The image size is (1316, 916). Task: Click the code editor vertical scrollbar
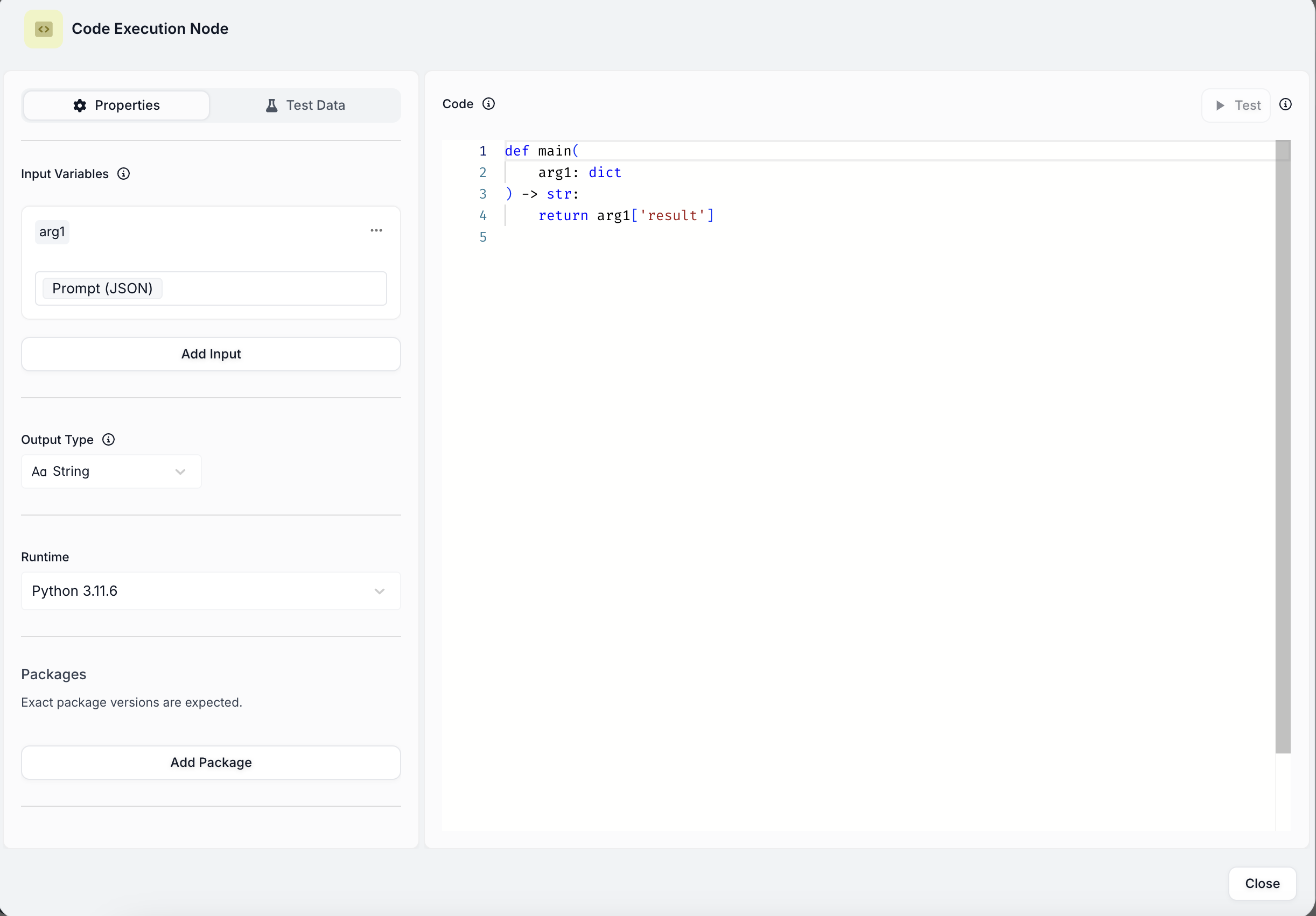click(1283, 447)
